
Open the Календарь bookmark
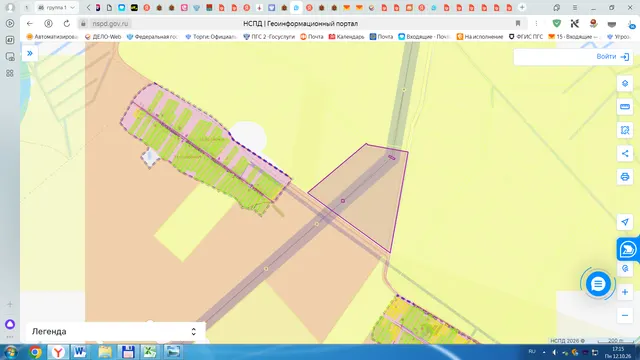click(347, 37)
